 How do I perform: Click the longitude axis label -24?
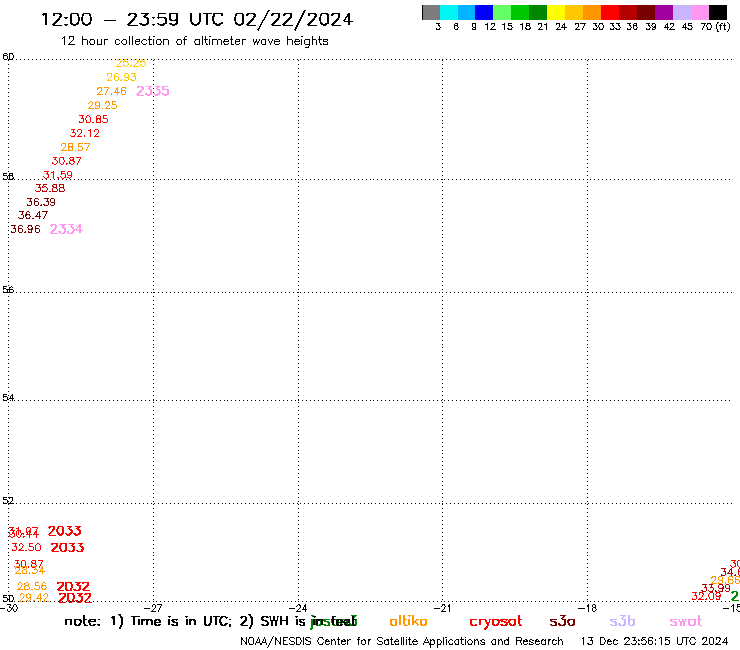coord(298,608)
